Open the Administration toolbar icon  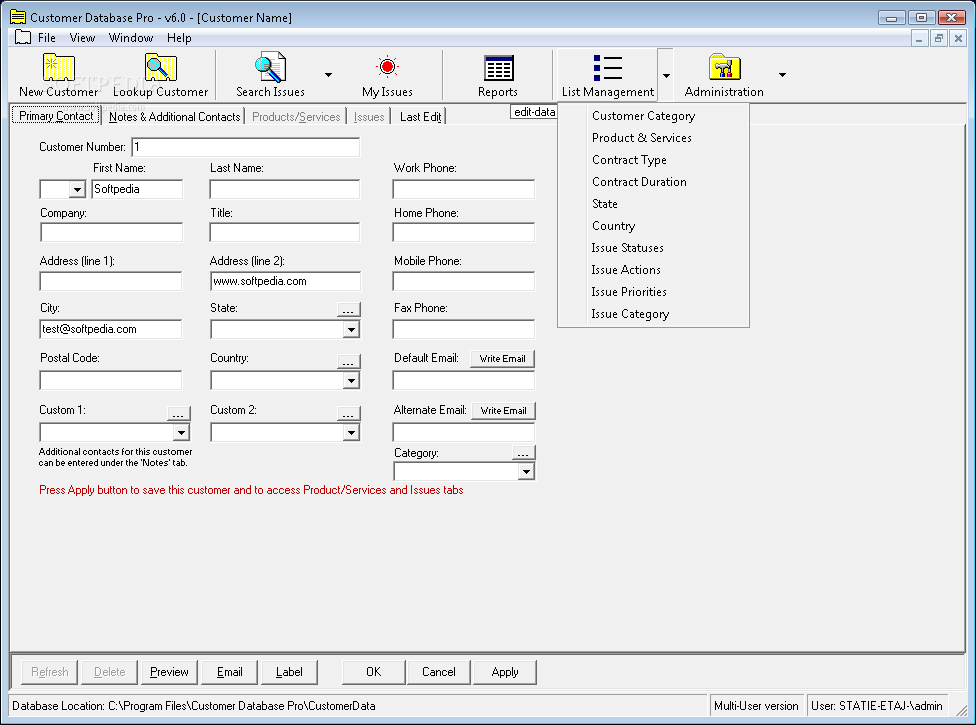click(724, 75)
